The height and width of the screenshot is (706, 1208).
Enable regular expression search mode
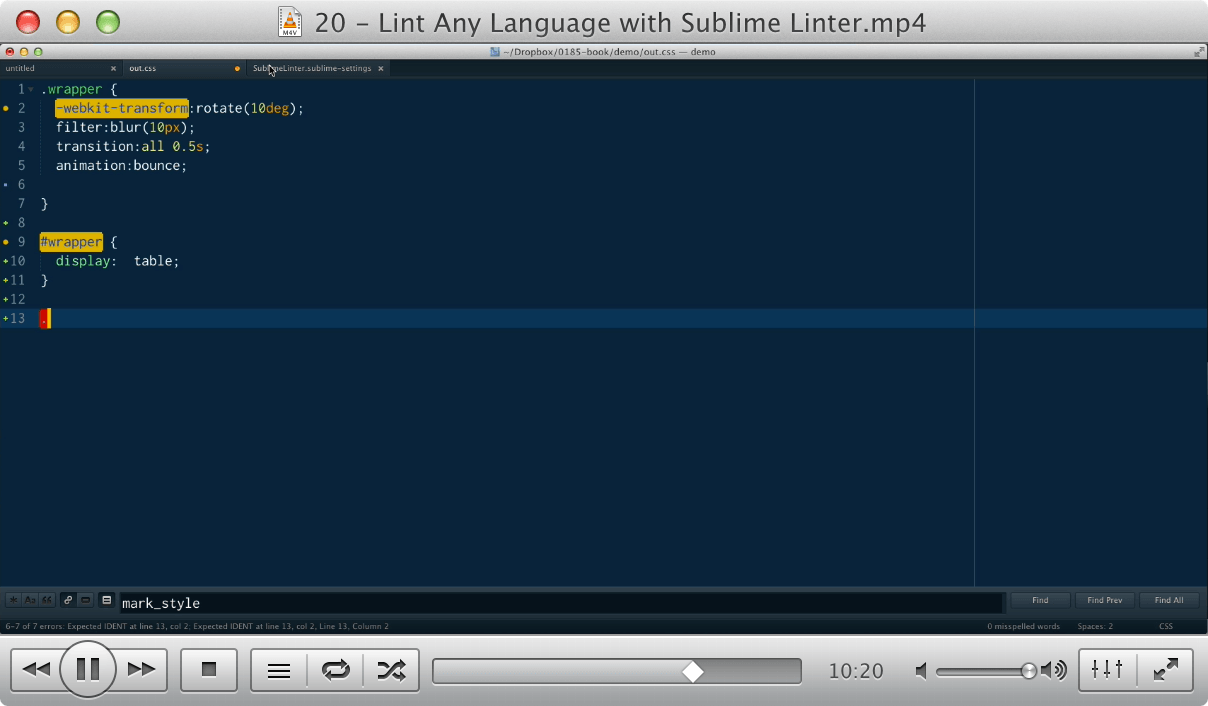12,599
